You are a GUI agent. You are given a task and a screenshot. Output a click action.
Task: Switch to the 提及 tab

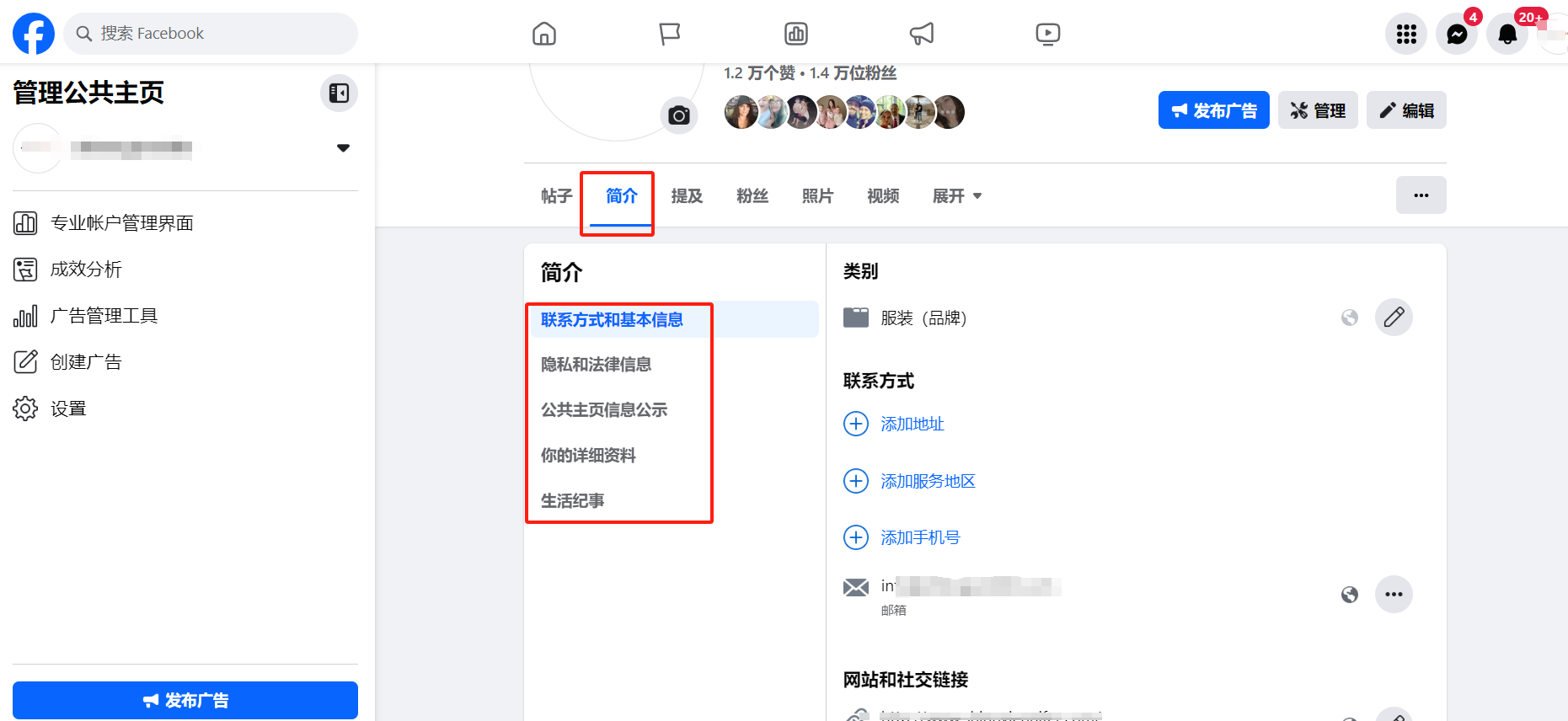tap(687, 196)
